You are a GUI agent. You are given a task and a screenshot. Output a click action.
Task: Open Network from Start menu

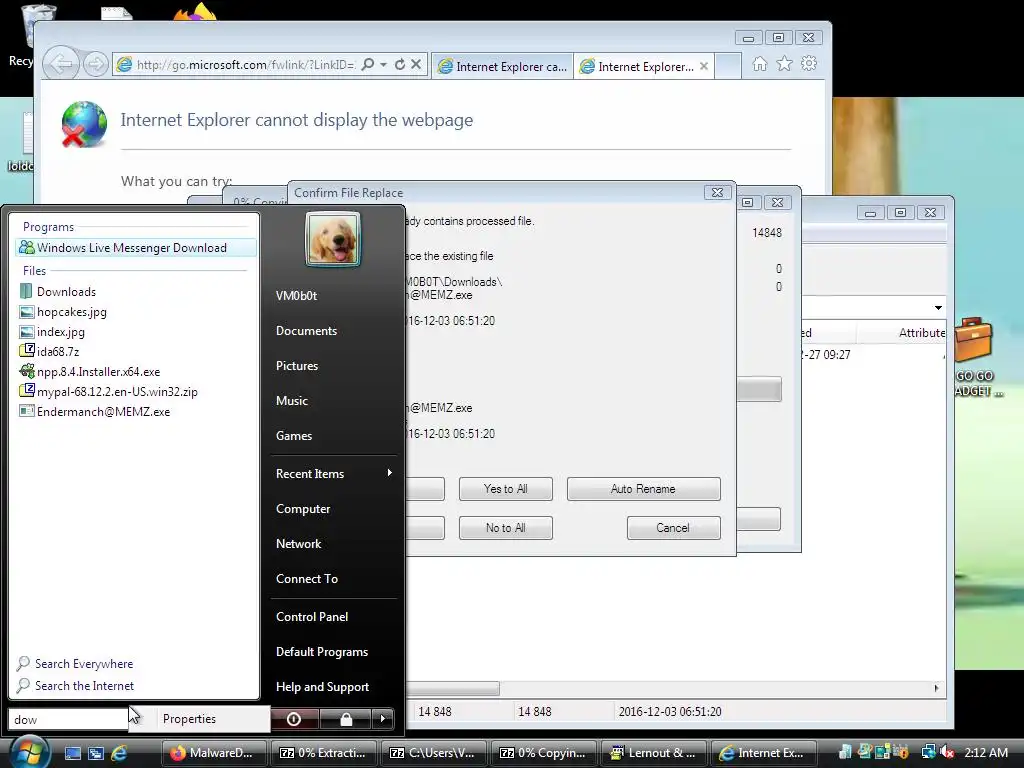(298, 544)
